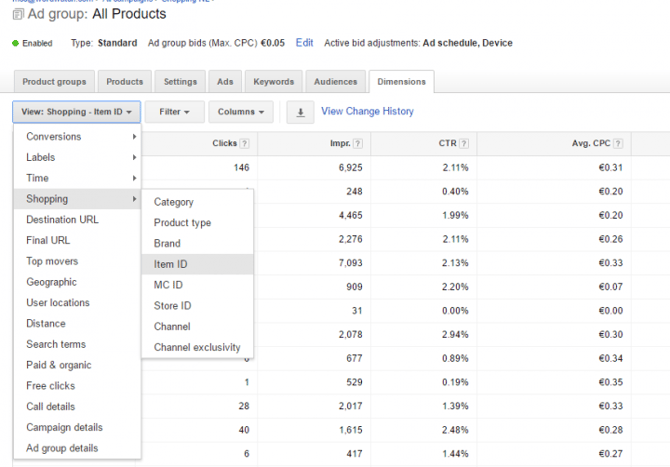Select Item ID in the Shopping submenu
Screen dimensions: 670x467
point(197,264)
